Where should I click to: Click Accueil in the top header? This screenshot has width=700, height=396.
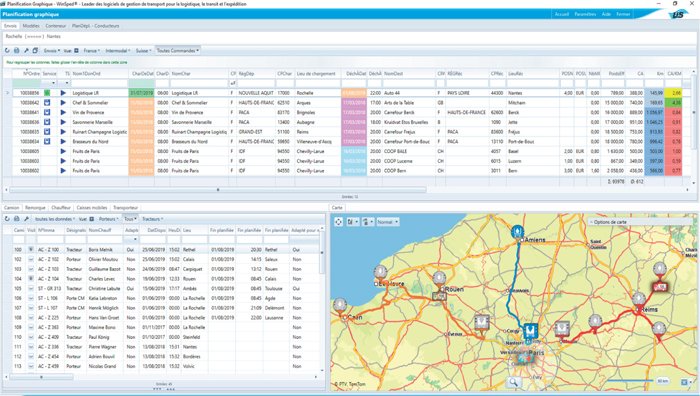pos(562,14)
